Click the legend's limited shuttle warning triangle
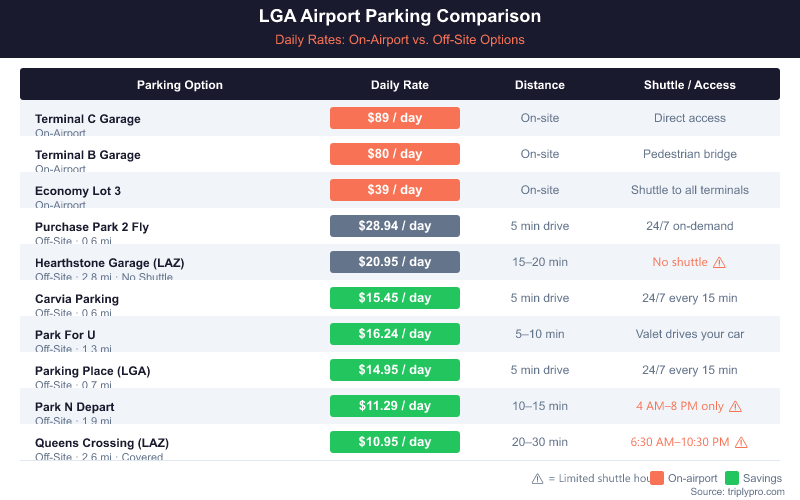 click(x=537, y=478)
